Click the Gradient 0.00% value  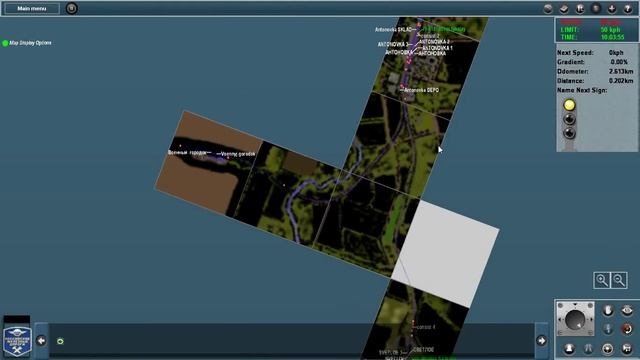coord(619,62)
